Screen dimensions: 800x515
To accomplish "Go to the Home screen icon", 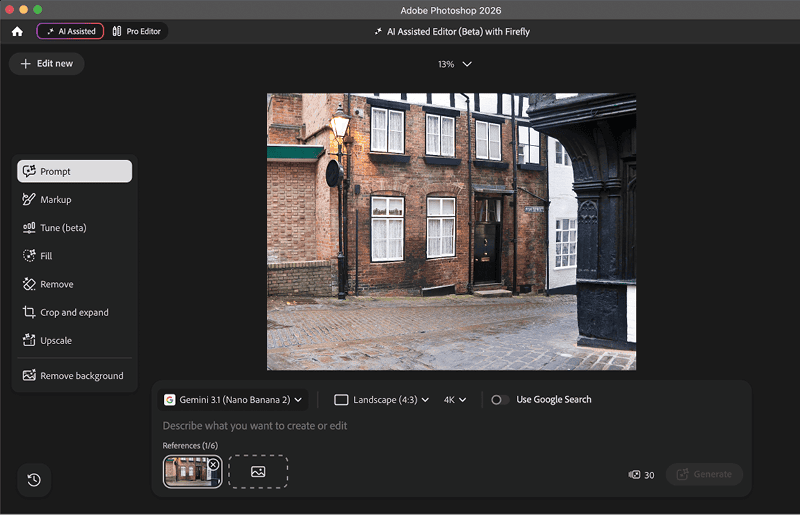I will coord(17,32).
